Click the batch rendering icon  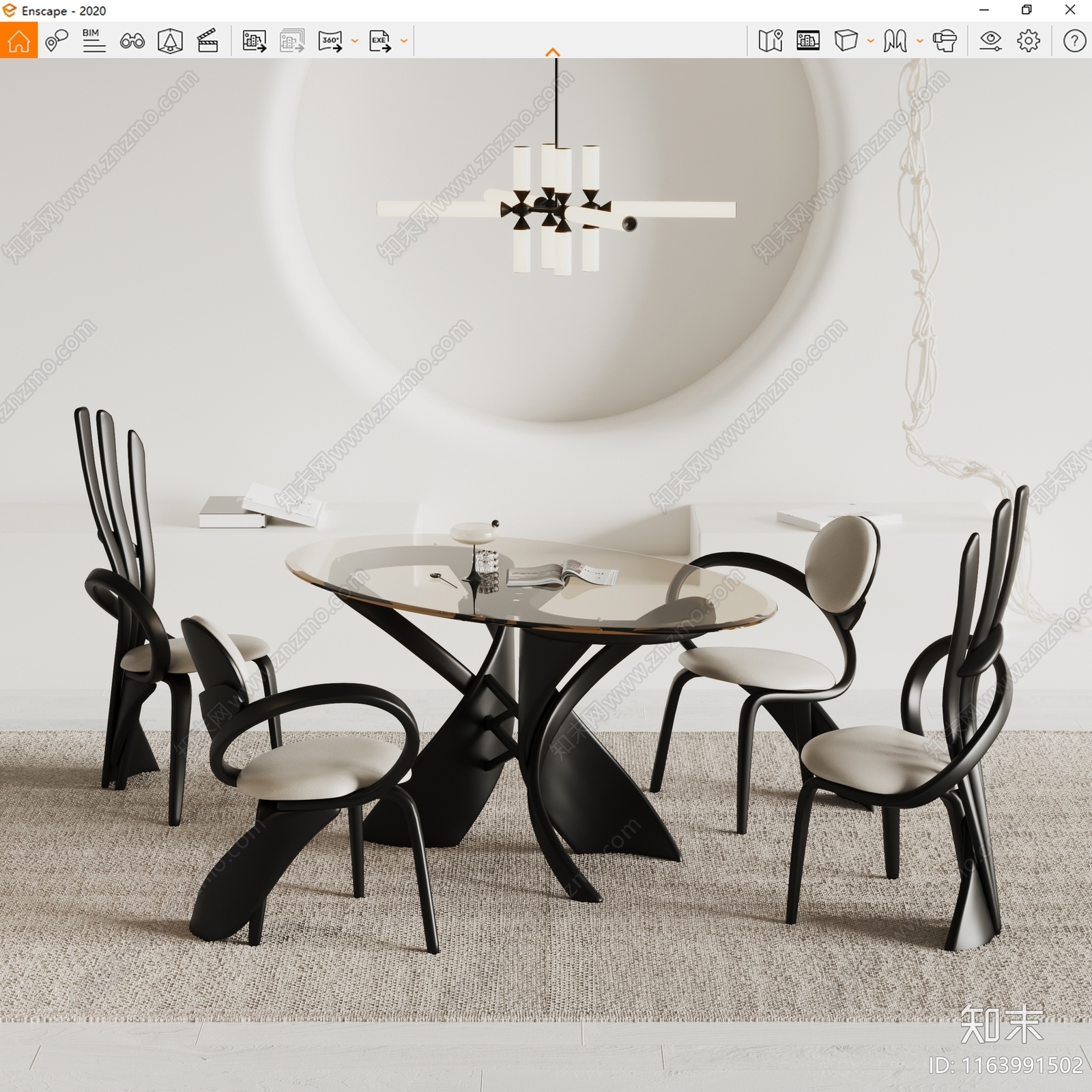click(x=292, y=41)
